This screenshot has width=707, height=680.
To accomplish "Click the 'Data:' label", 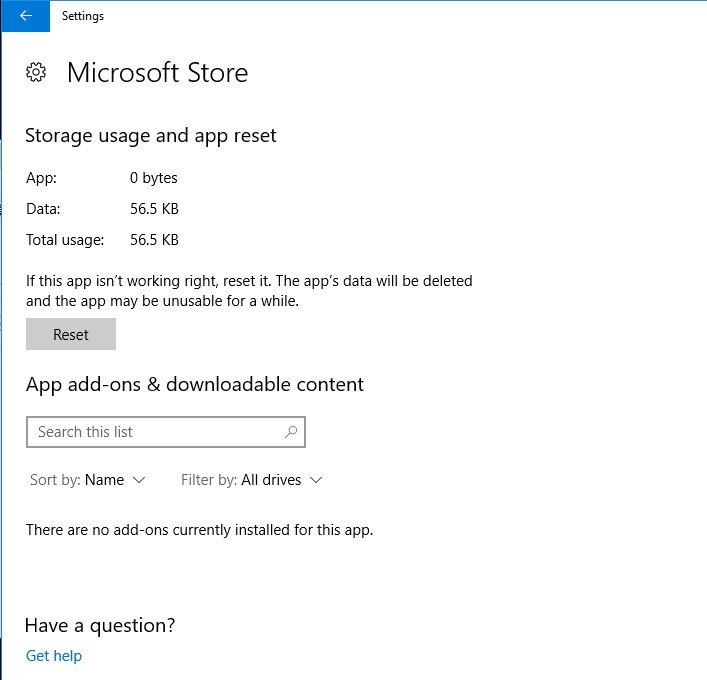I will (x=43, y=209).
